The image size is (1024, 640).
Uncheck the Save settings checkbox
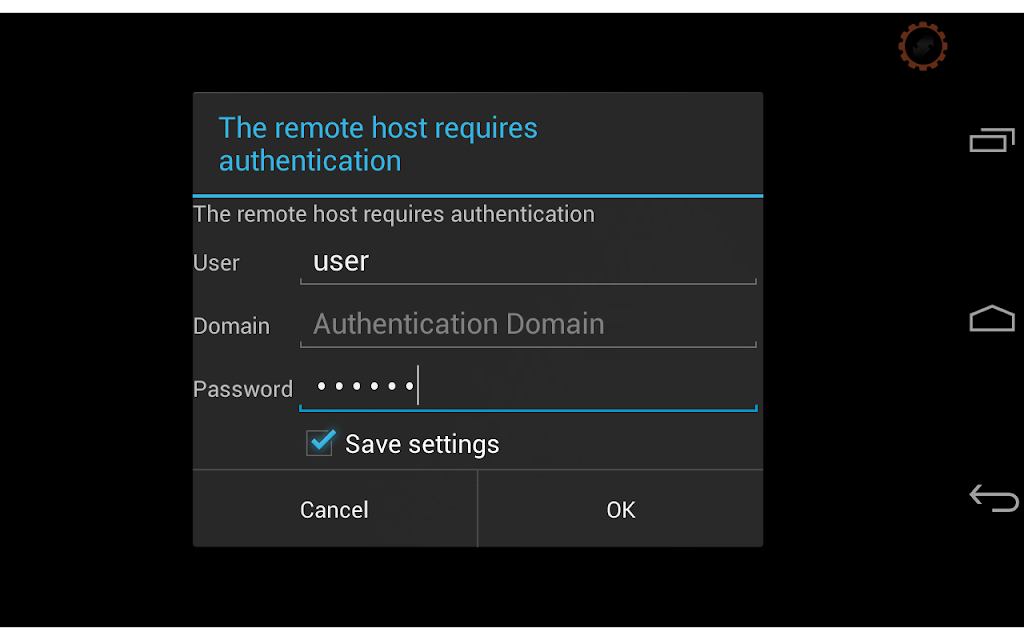tap(320, 443)
